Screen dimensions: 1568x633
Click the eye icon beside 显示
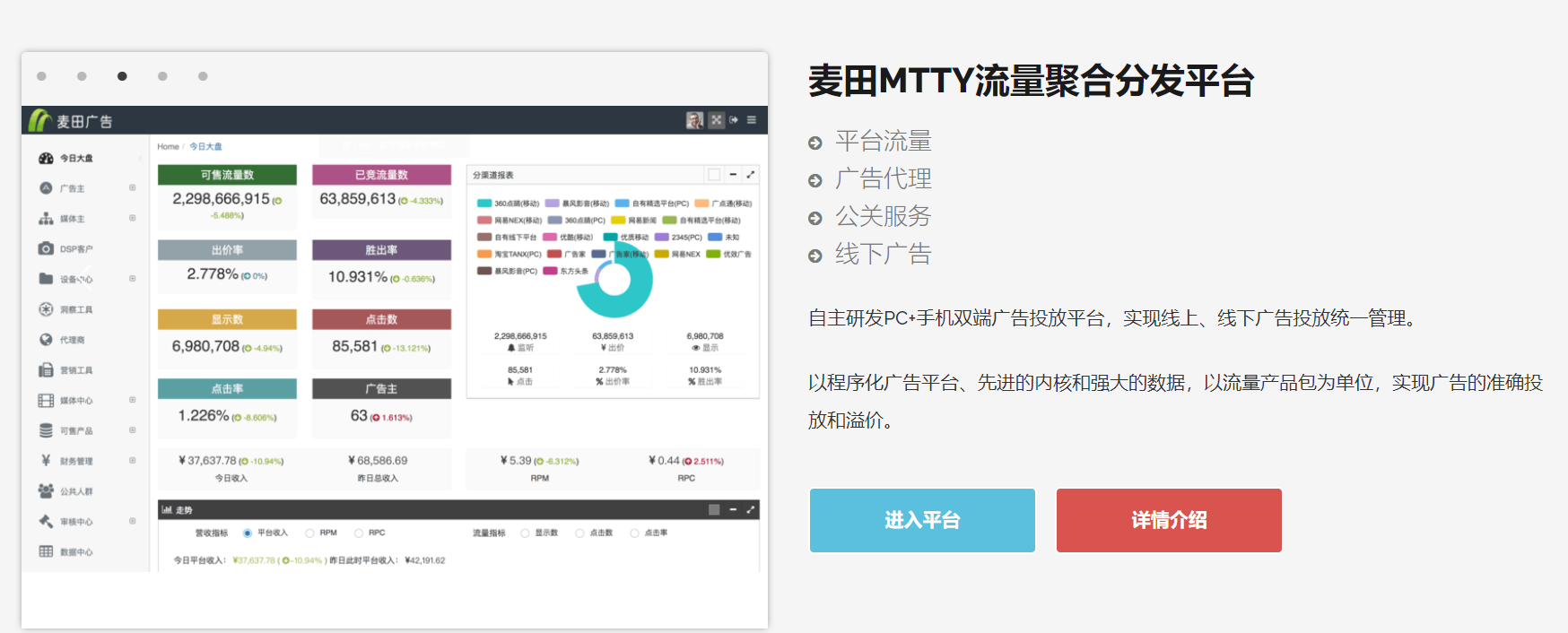pos(695,348)
